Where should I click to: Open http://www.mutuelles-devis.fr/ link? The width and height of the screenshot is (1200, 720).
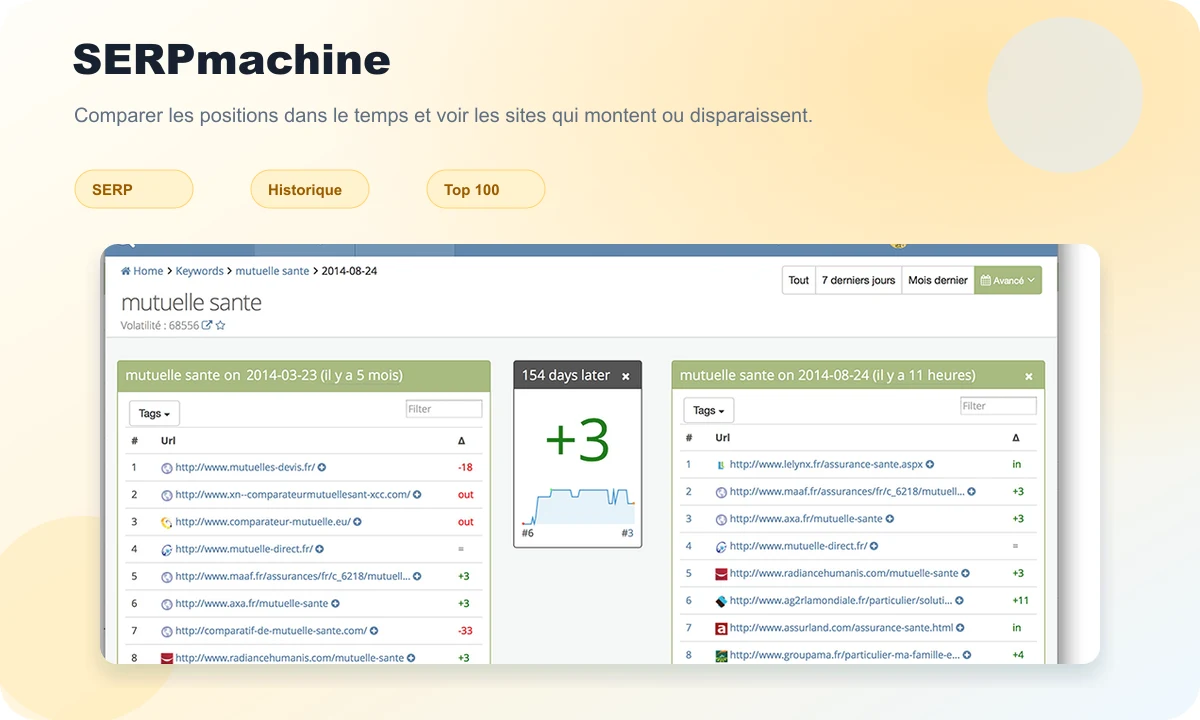tap(245, 467)
